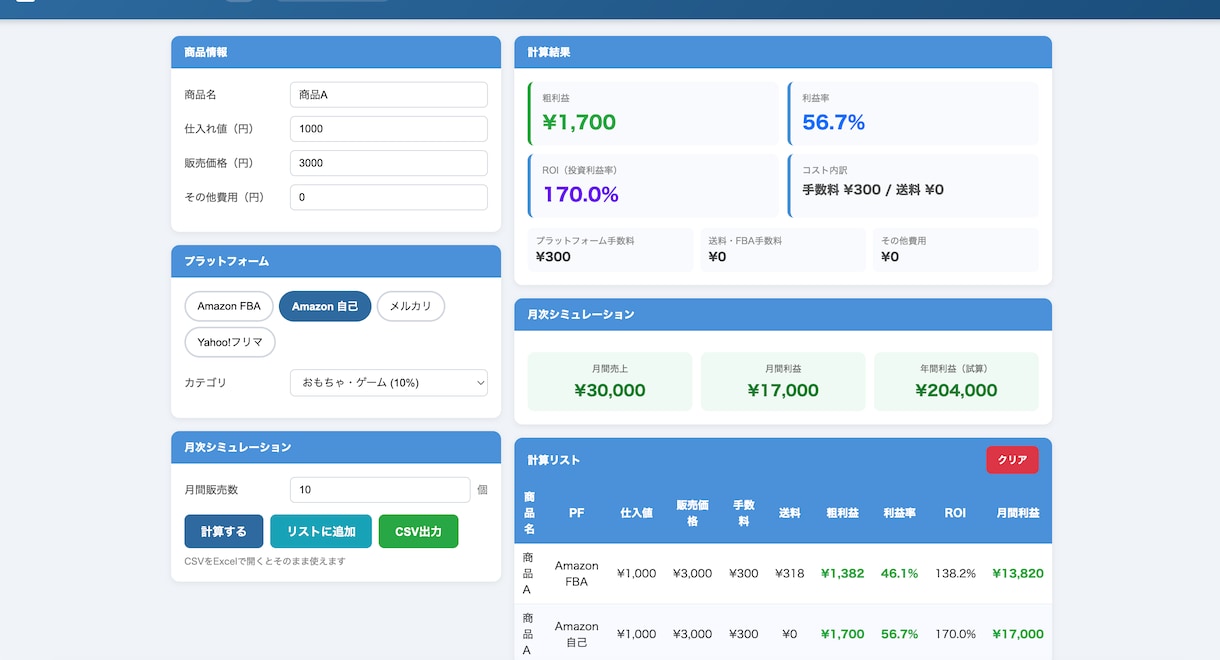
Task: Click the 送料・FBA手数料 ¥0 box
Action: (x=783, y=250)
